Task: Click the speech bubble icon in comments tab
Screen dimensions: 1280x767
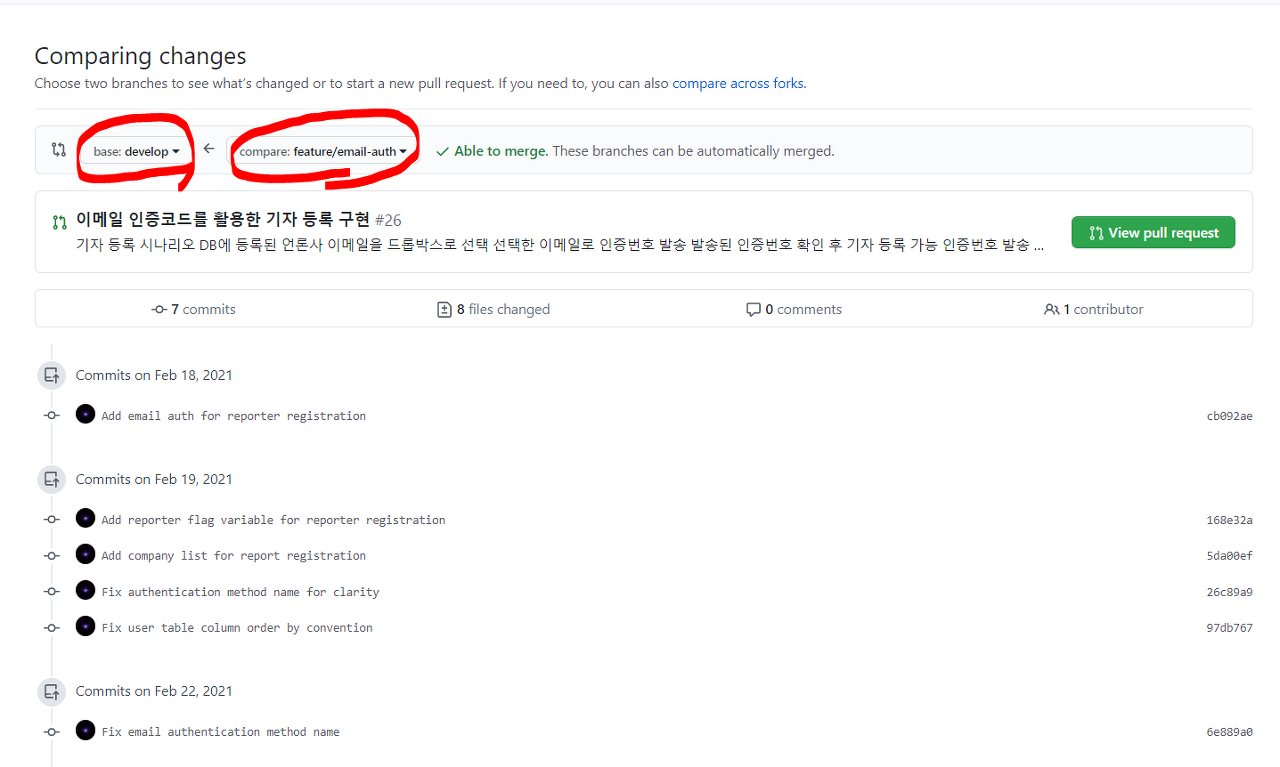Action: click(753, 310)
